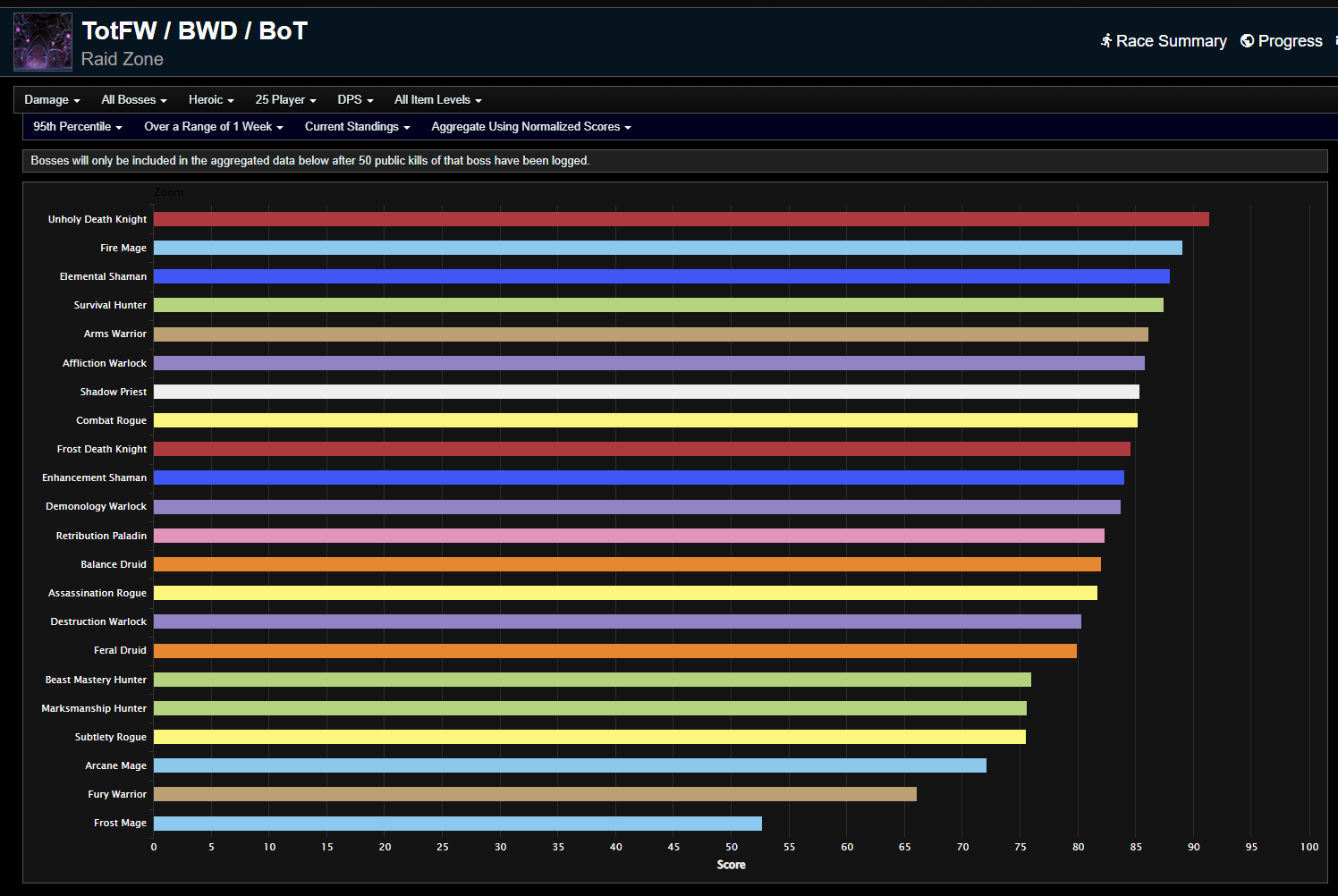
Task: Click the Survival Hunter bar
Action: [658, 305]
